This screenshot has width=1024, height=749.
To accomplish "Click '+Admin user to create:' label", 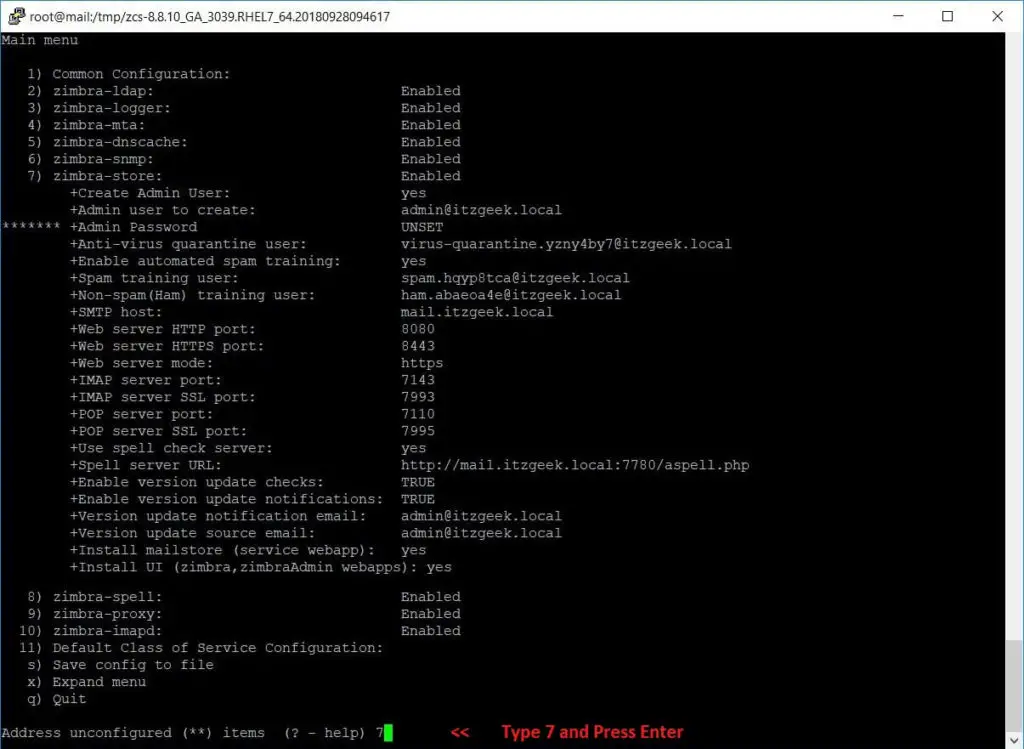I will [163, 210].
